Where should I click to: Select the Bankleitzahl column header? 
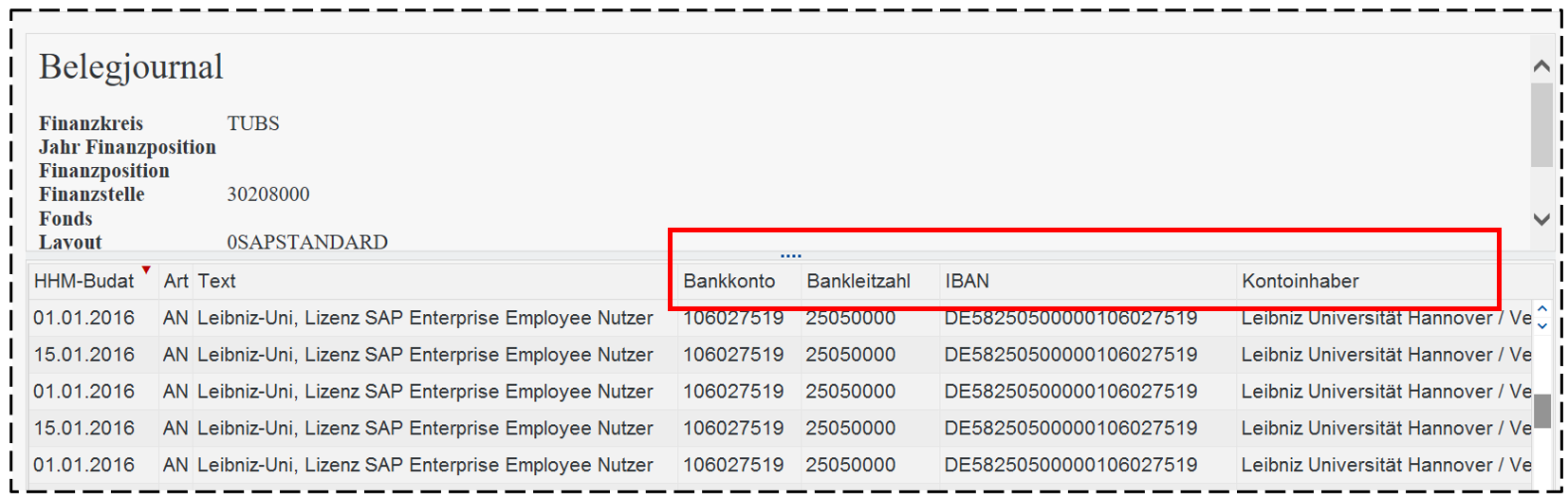858,282
